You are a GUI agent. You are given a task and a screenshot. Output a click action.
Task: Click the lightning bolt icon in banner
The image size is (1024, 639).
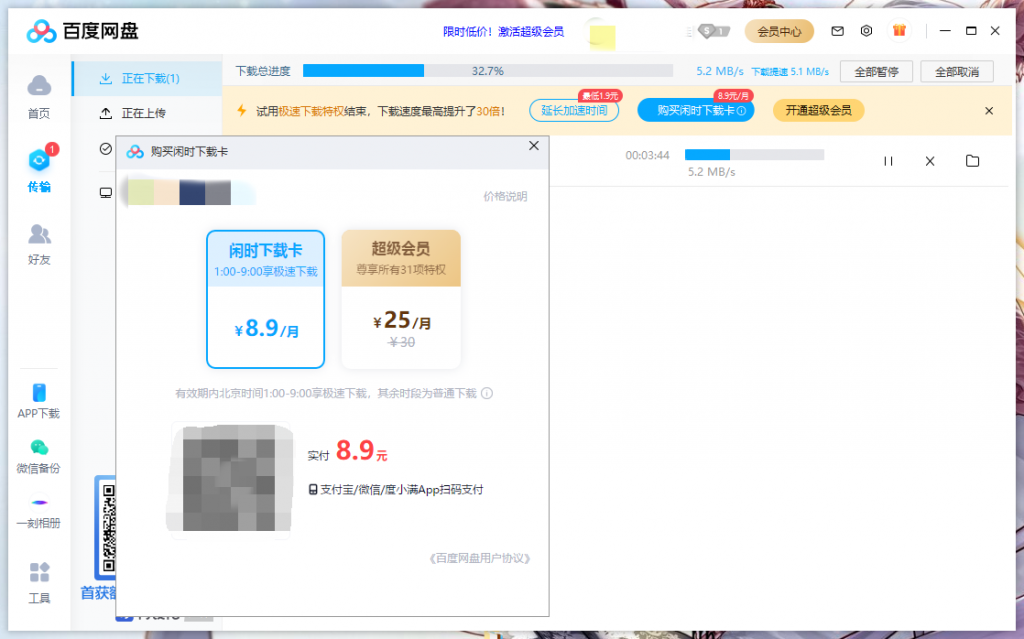click(242, 110)
